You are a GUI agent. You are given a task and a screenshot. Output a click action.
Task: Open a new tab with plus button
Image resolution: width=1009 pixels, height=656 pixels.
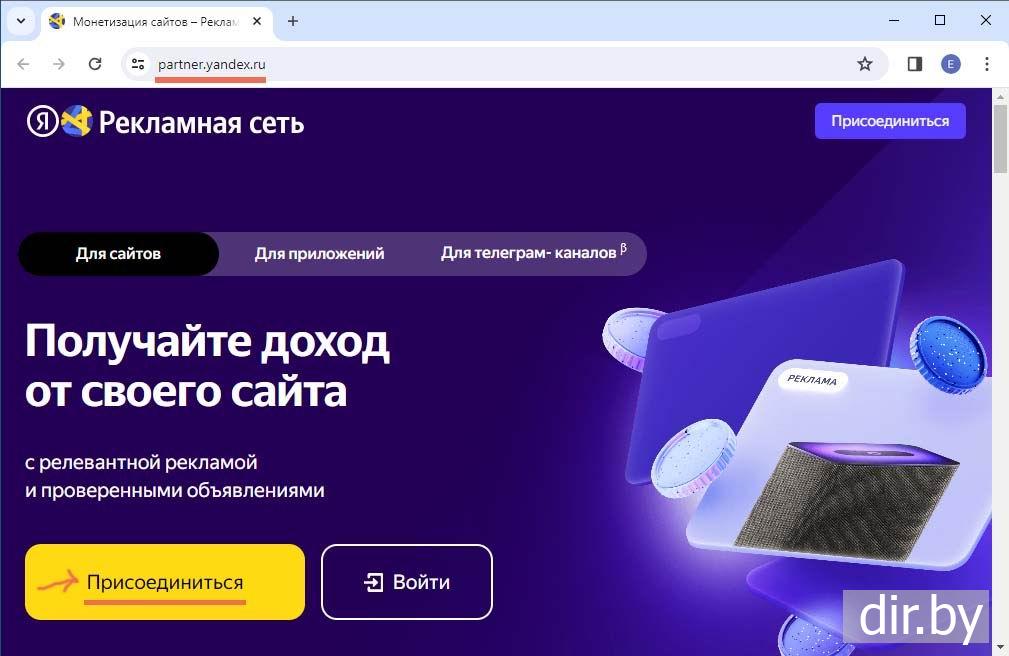coord(293,21)
